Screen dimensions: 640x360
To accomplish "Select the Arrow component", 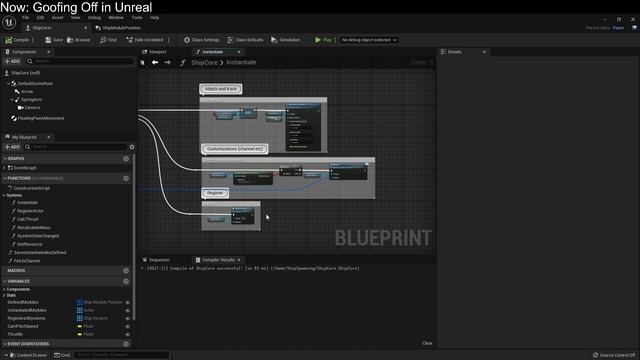I will (27, 91).
